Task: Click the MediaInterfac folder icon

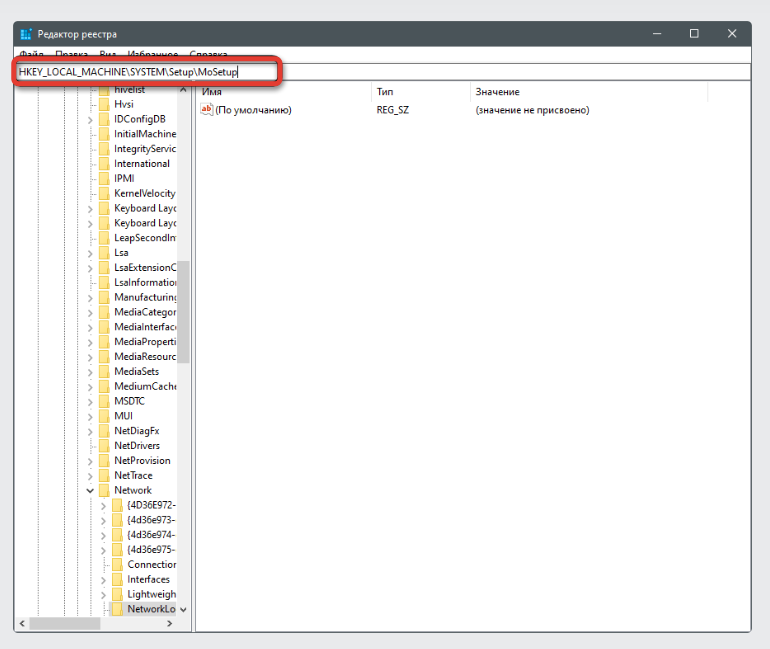Action: point(104,327)
